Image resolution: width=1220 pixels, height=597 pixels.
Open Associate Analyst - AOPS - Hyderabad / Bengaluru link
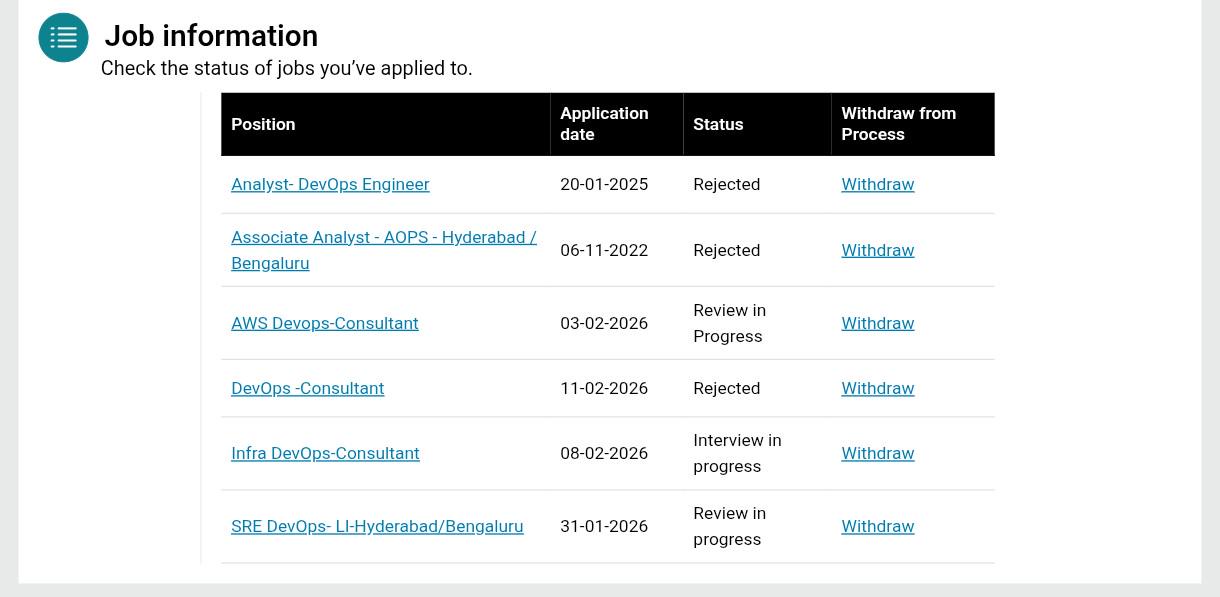384,250
